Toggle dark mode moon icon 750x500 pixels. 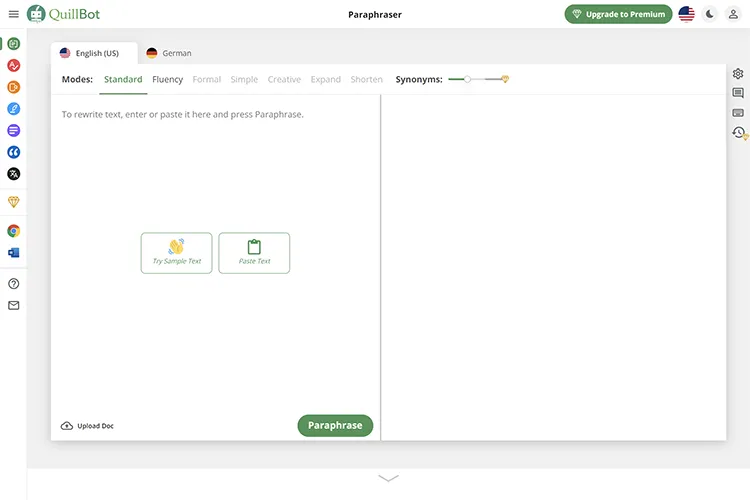[x=710, y=14]
